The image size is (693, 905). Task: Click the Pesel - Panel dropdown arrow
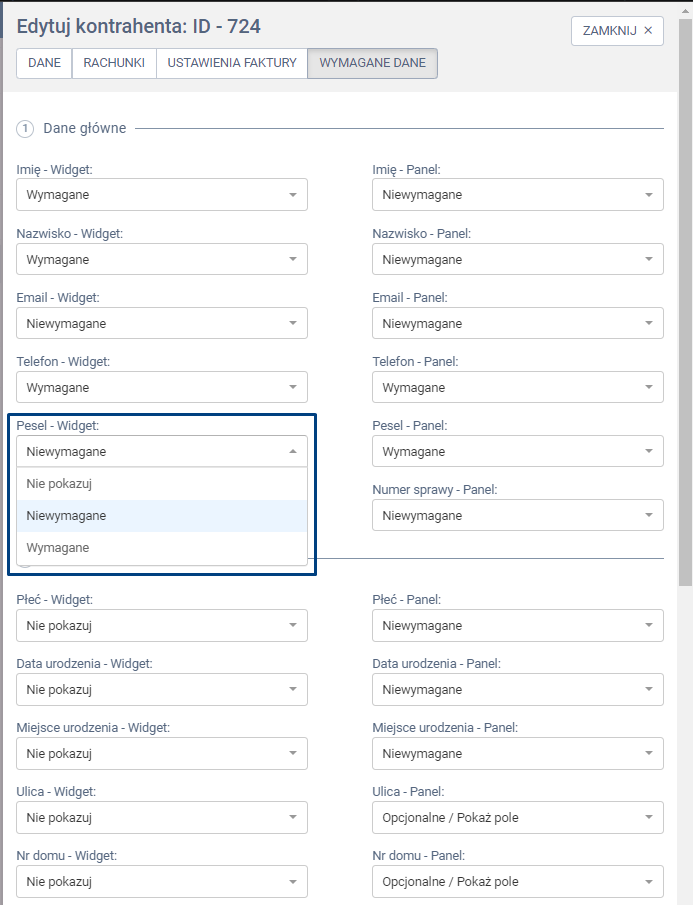tap(649, 451)
